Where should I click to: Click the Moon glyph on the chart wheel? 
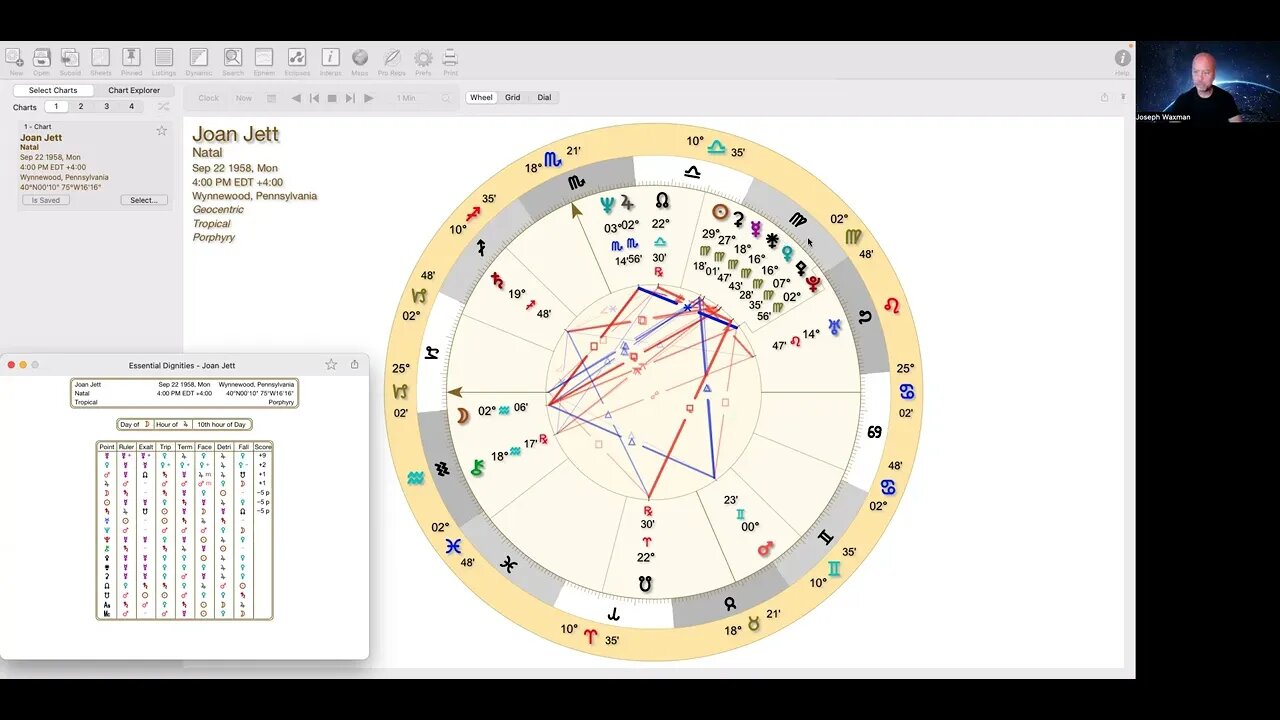pyautogui.click(x=463, y=415)
